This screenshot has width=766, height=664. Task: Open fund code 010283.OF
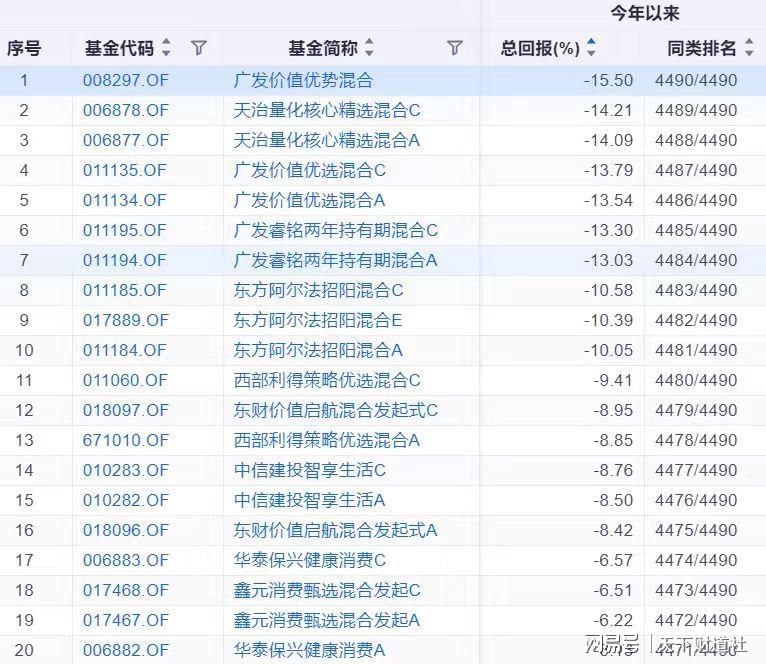(126, 471)
